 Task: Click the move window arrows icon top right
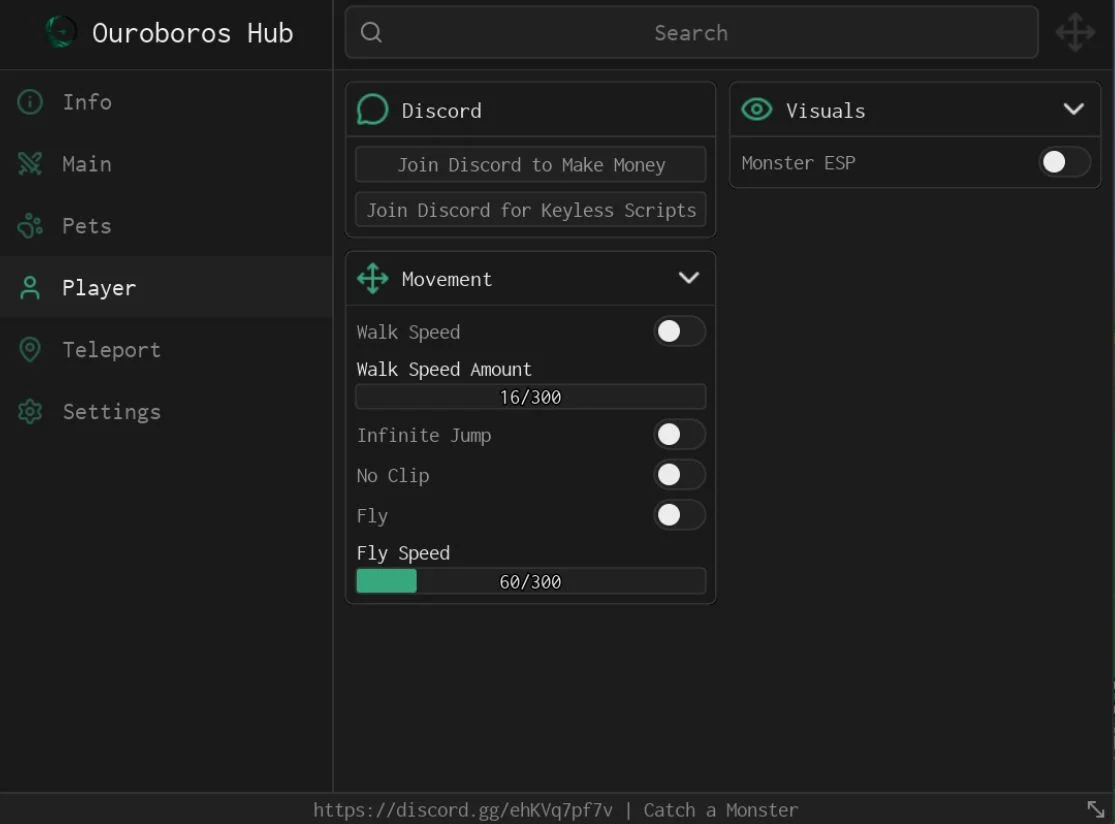click(x=1075, y=32)
